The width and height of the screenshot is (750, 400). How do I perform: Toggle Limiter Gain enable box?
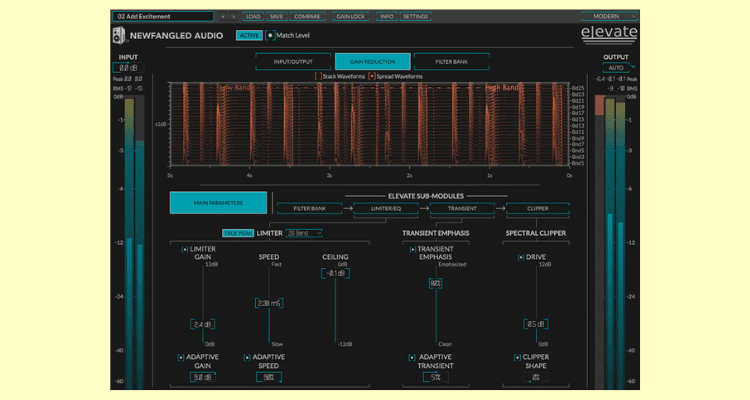(184, 249)
